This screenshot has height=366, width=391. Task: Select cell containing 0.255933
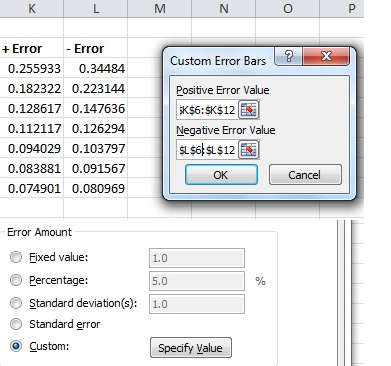(32, 68)
